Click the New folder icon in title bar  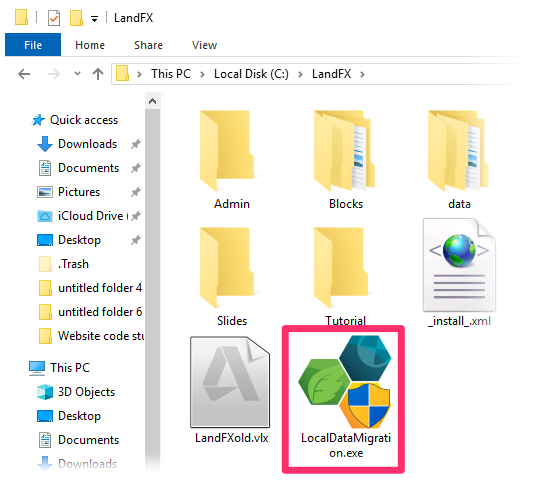pyautogui.click(x=76, y=18)
